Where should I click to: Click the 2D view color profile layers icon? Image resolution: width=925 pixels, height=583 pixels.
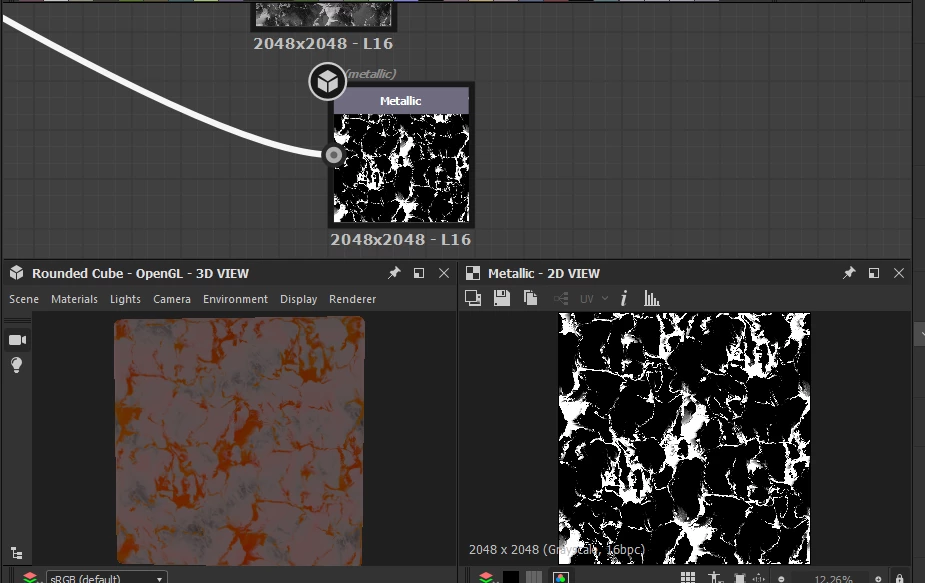pyautogui.click(x=486, y=578)
